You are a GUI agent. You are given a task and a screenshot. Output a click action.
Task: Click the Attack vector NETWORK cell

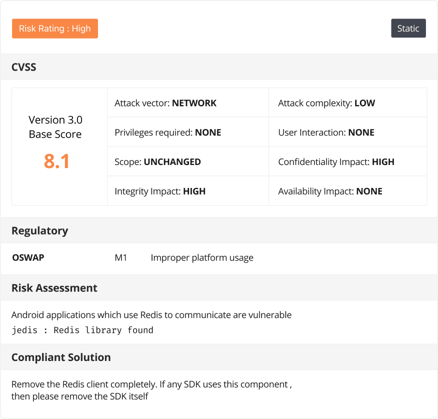pos(188,103)
